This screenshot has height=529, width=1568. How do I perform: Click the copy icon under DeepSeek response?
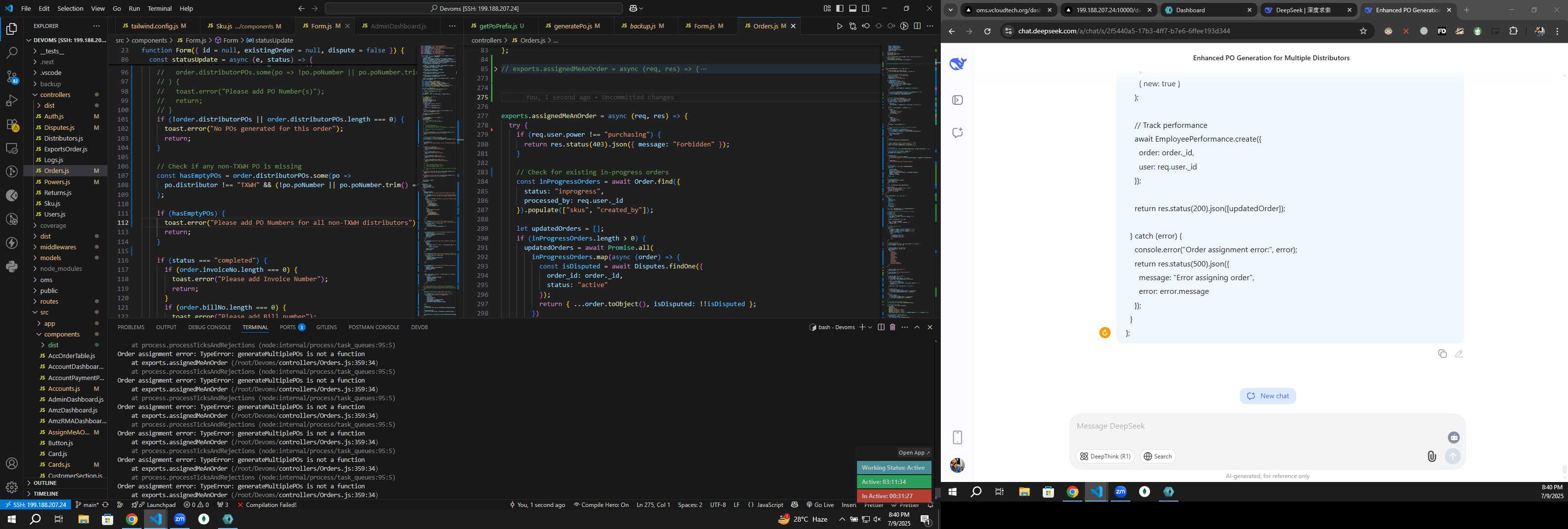[x=1442, y=354]
